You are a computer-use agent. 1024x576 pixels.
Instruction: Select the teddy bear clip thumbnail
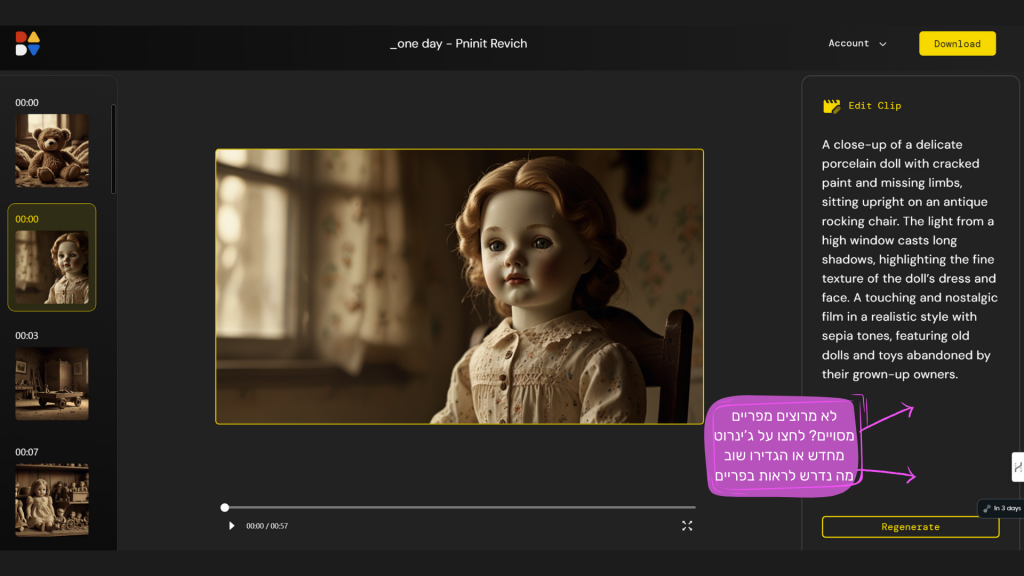pos(52,150)
